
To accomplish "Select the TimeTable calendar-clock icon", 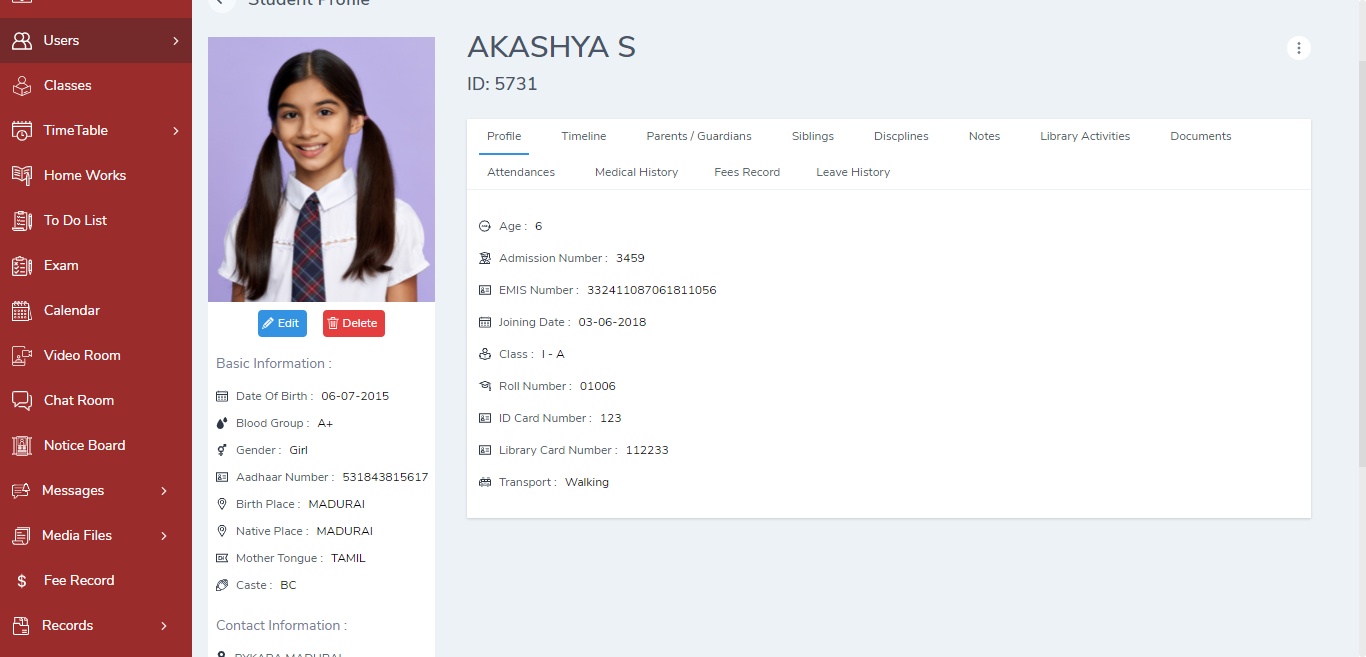I will [22, 131].
